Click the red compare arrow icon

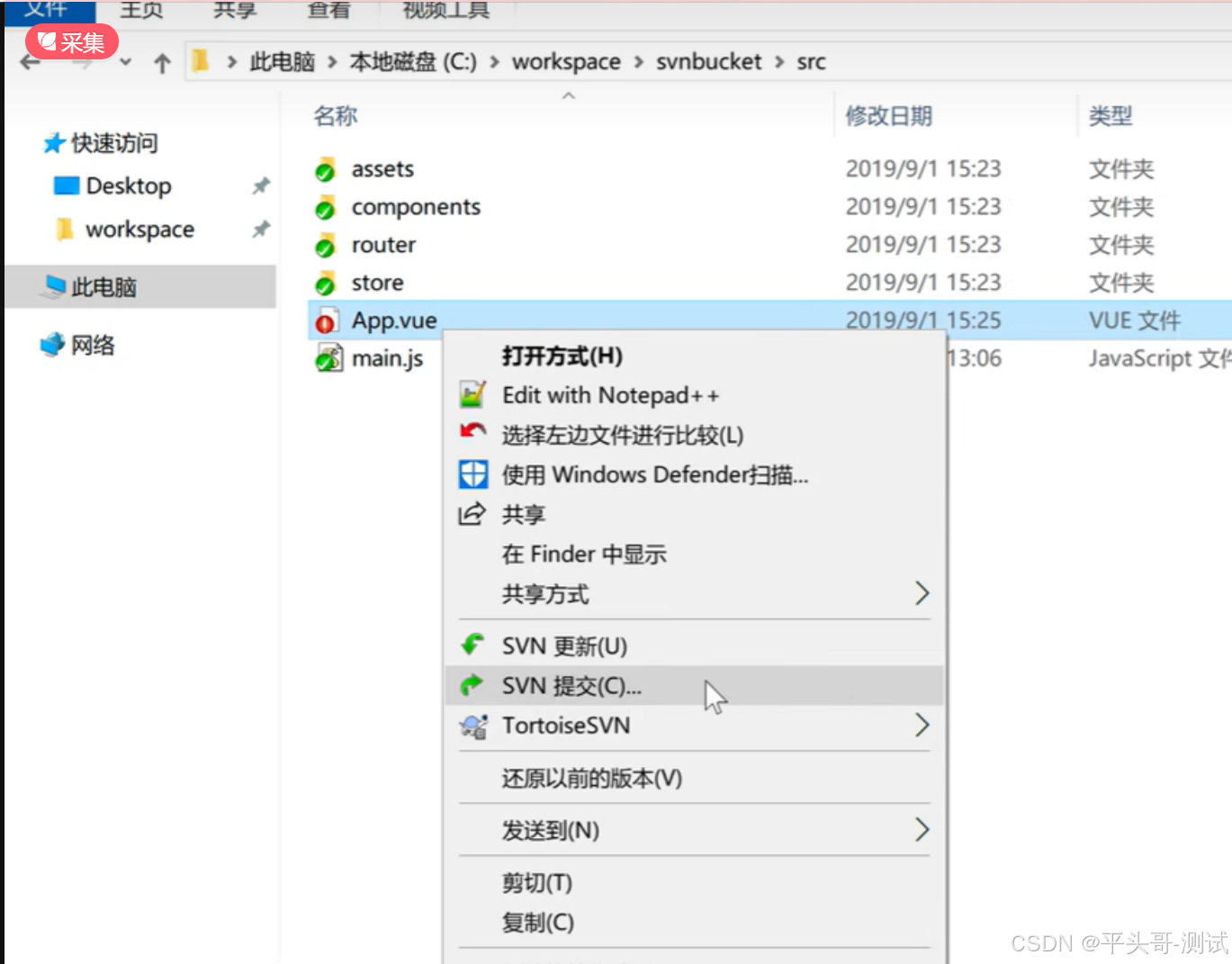point(472,433)
